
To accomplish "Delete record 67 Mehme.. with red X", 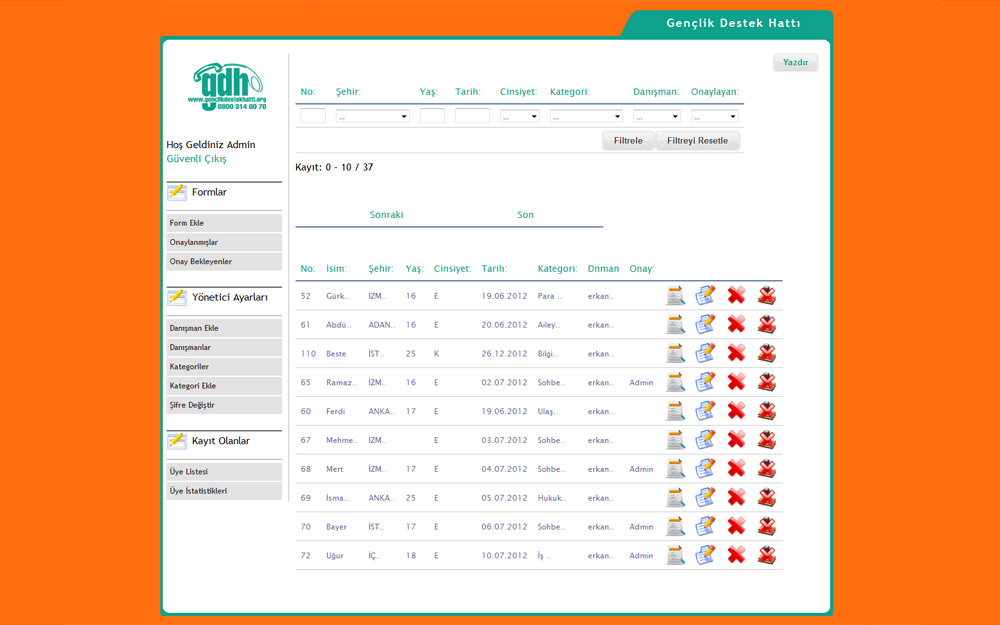I will click(x=737, y=440).
